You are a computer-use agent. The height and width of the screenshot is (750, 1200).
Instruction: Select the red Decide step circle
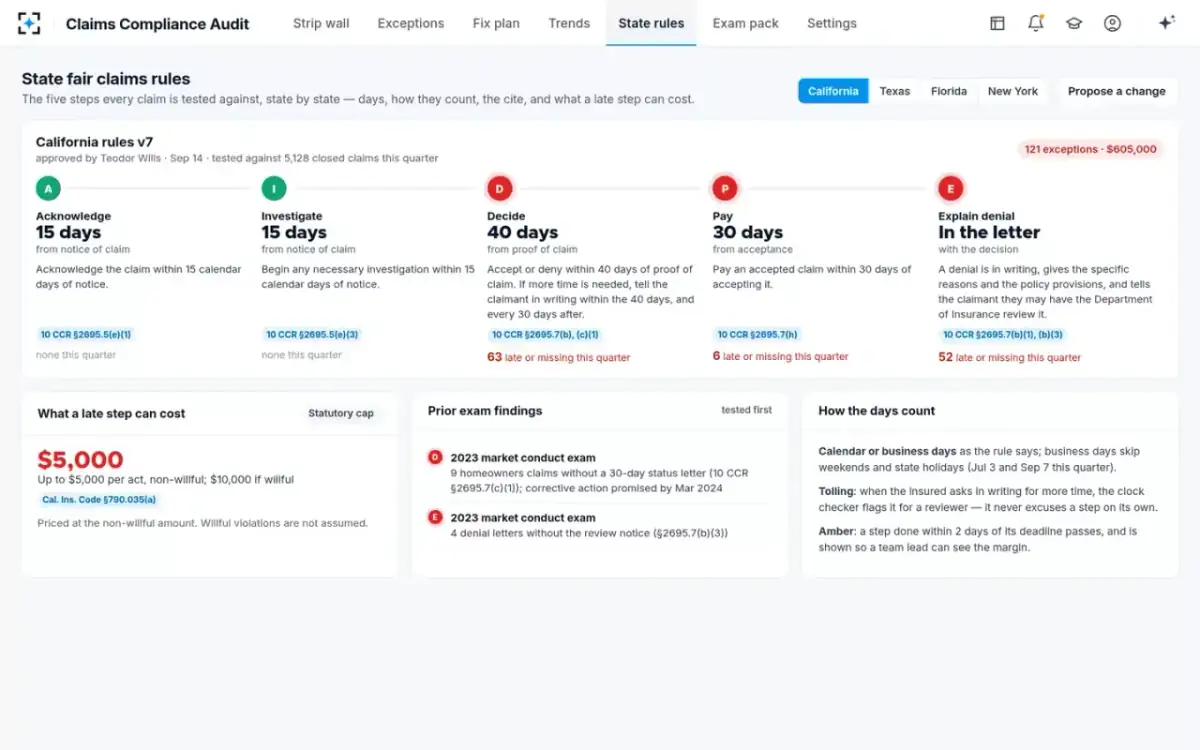[x=499, y=188]
